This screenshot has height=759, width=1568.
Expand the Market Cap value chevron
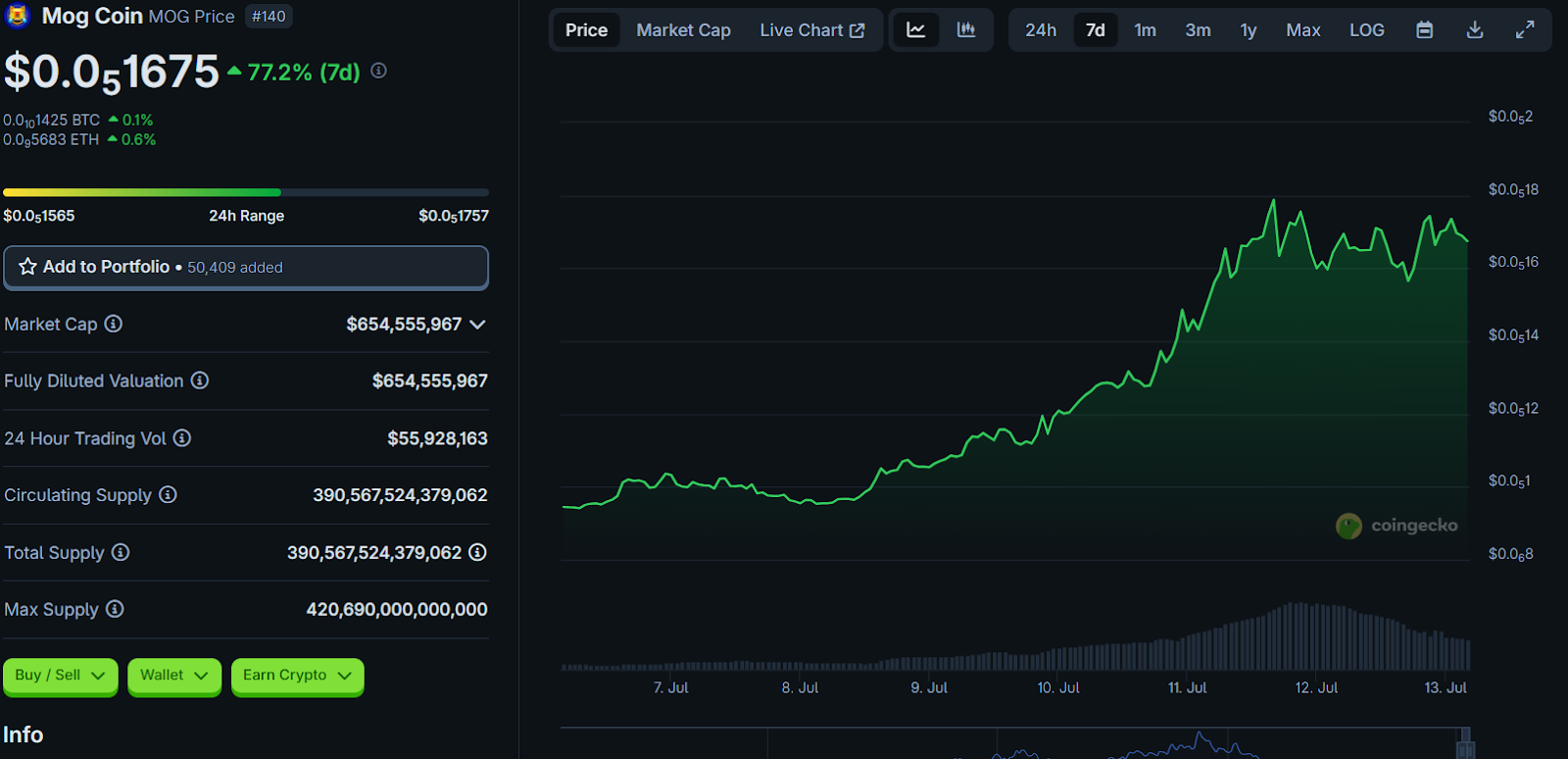click(x=477, y=325)
